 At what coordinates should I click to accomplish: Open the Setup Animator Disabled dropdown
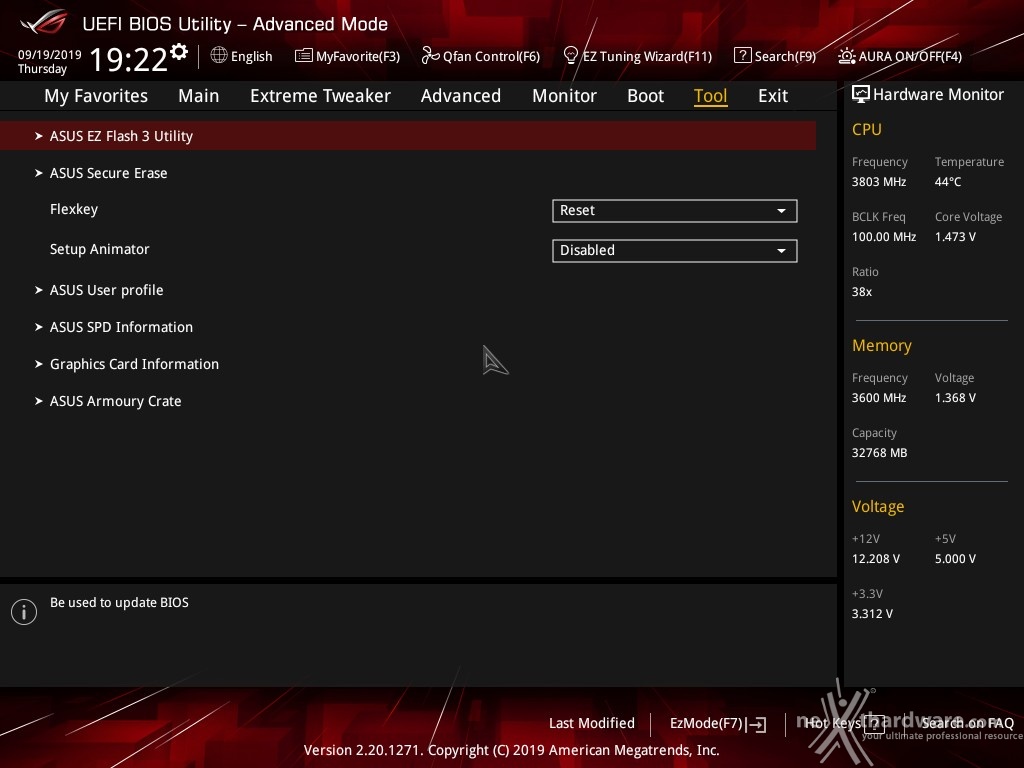[x=675, y=251]
